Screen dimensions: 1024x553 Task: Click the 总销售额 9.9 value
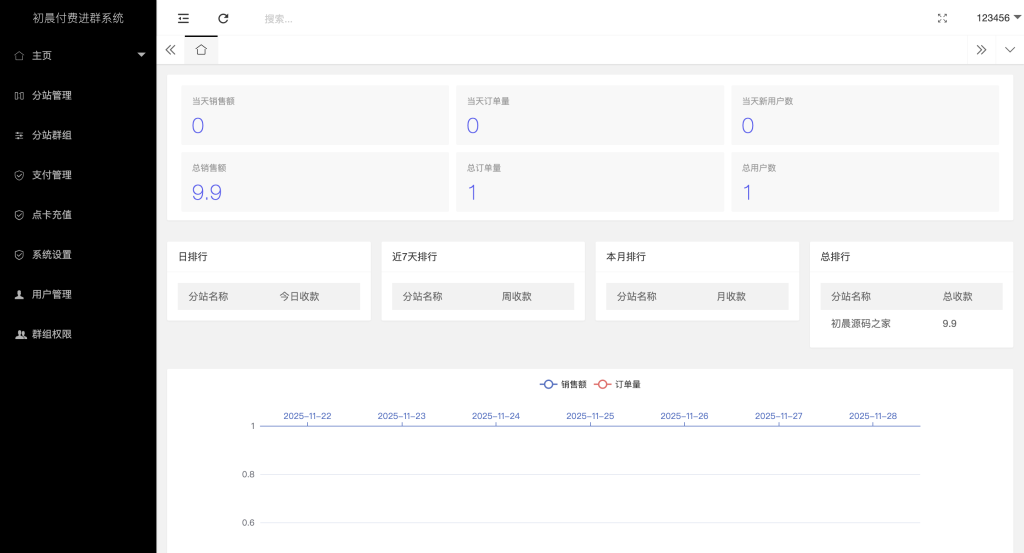[207, 193]
